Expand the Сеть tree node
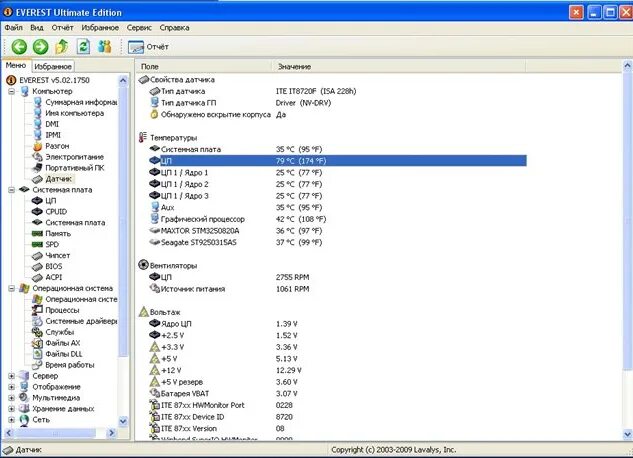This screenshot has height=458, width=633. tap(11, 420)
